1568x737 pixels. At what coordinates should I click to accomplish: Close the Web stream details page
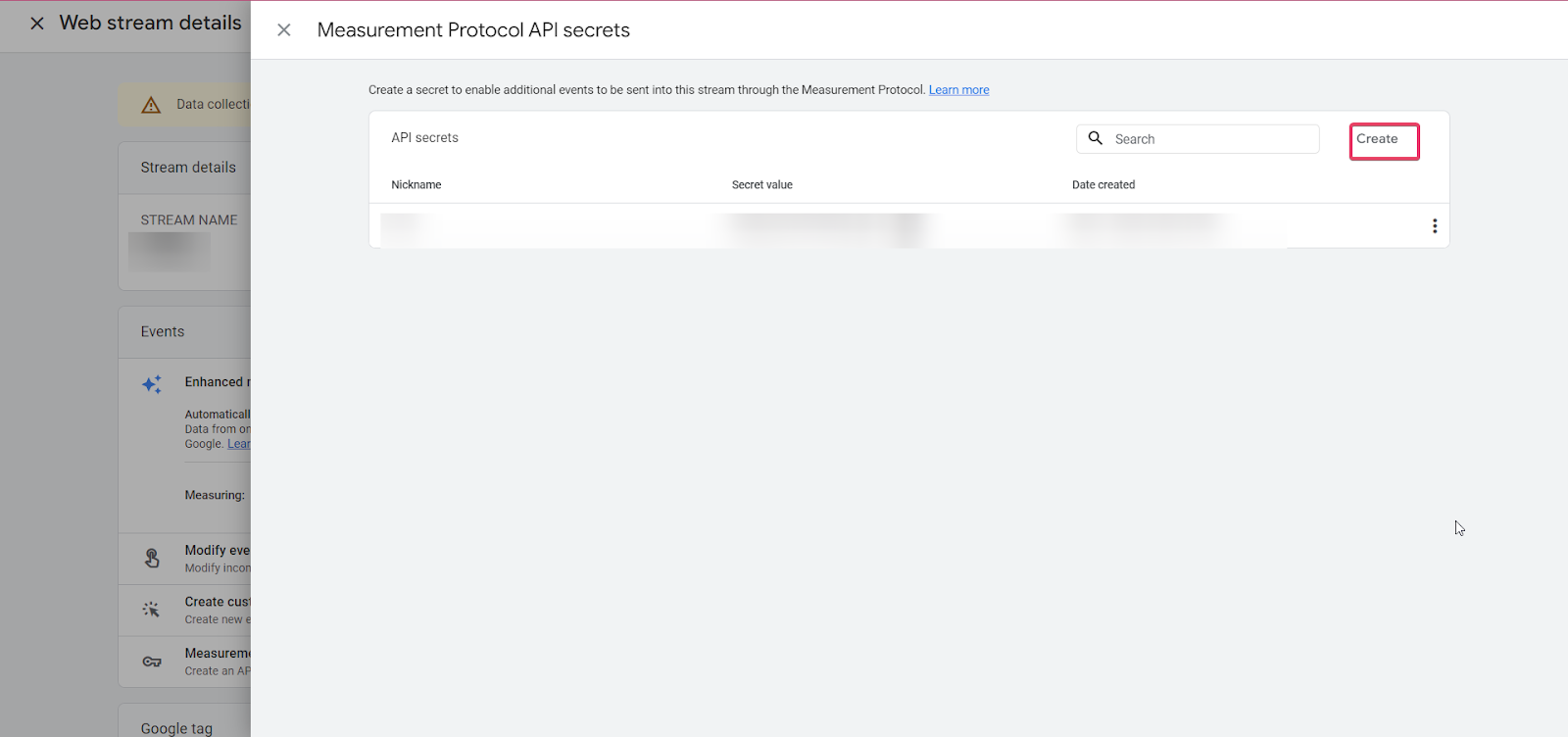click(x=37, y=24)
